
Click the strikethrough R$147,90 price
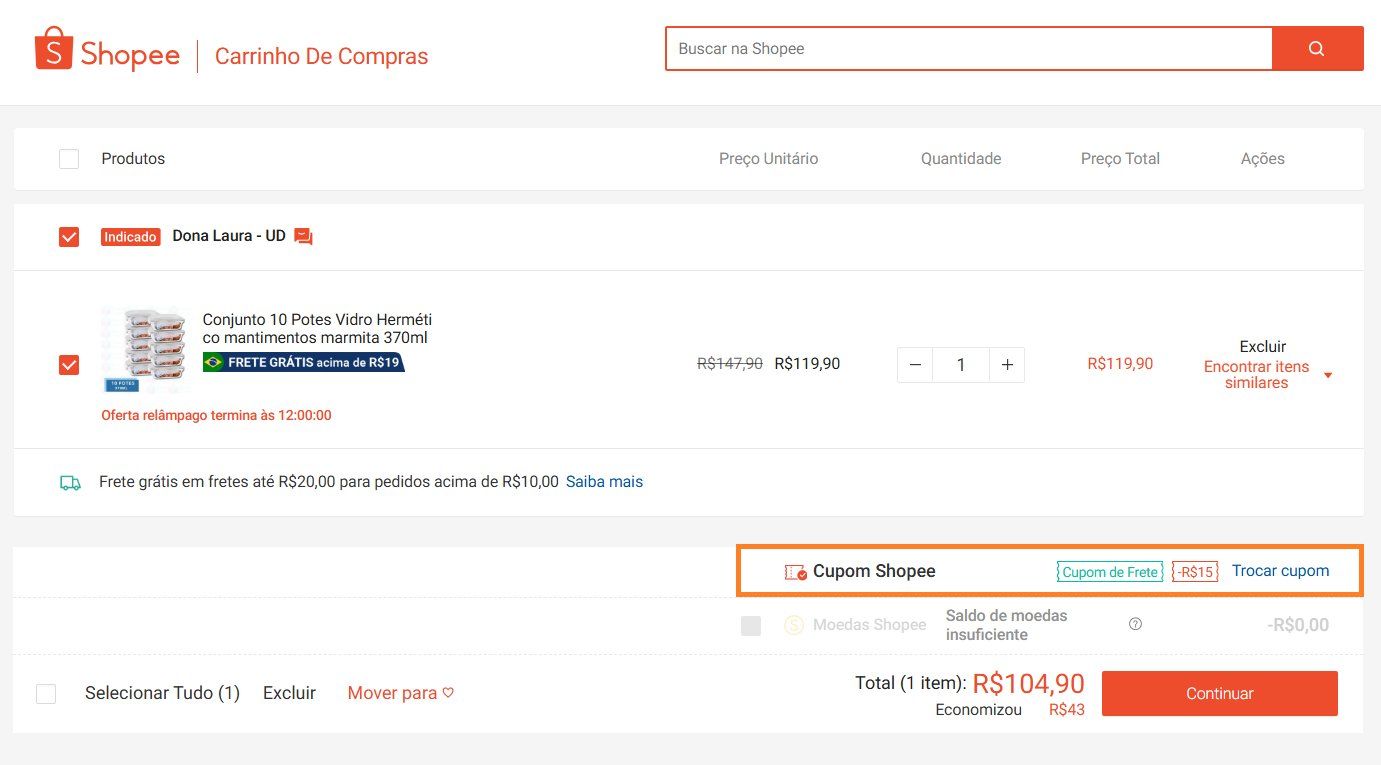point(730,364)
